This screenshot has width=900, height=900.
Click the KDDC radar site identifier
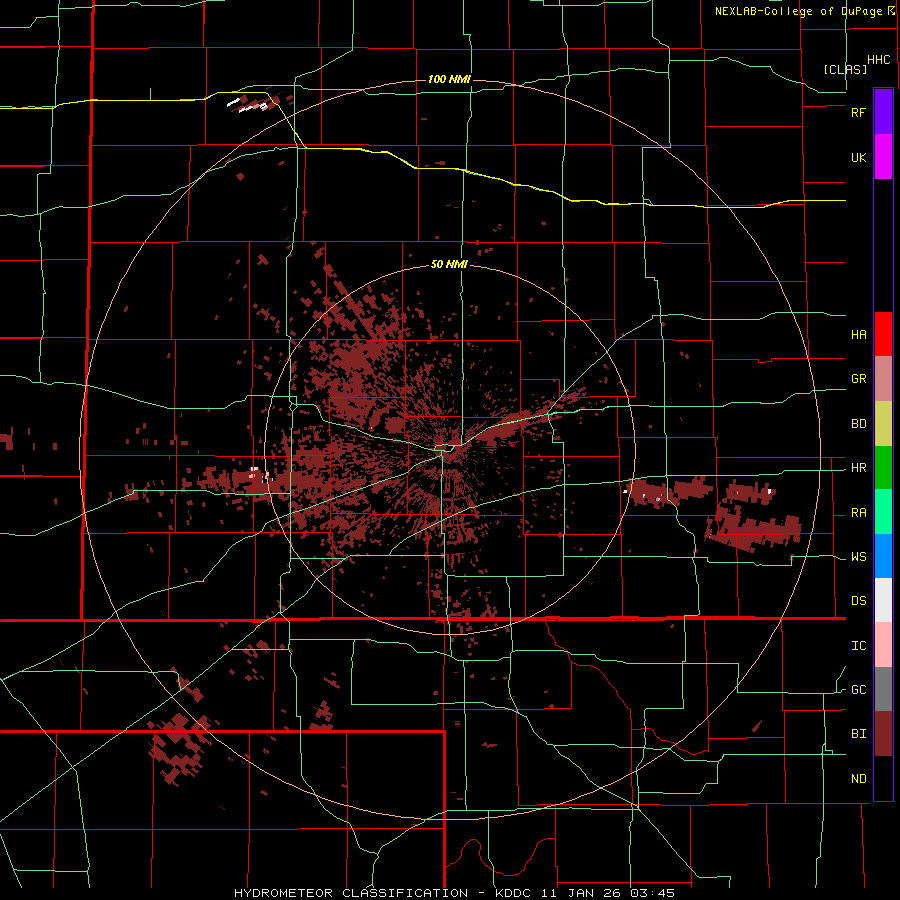click(x=513, y=893)
